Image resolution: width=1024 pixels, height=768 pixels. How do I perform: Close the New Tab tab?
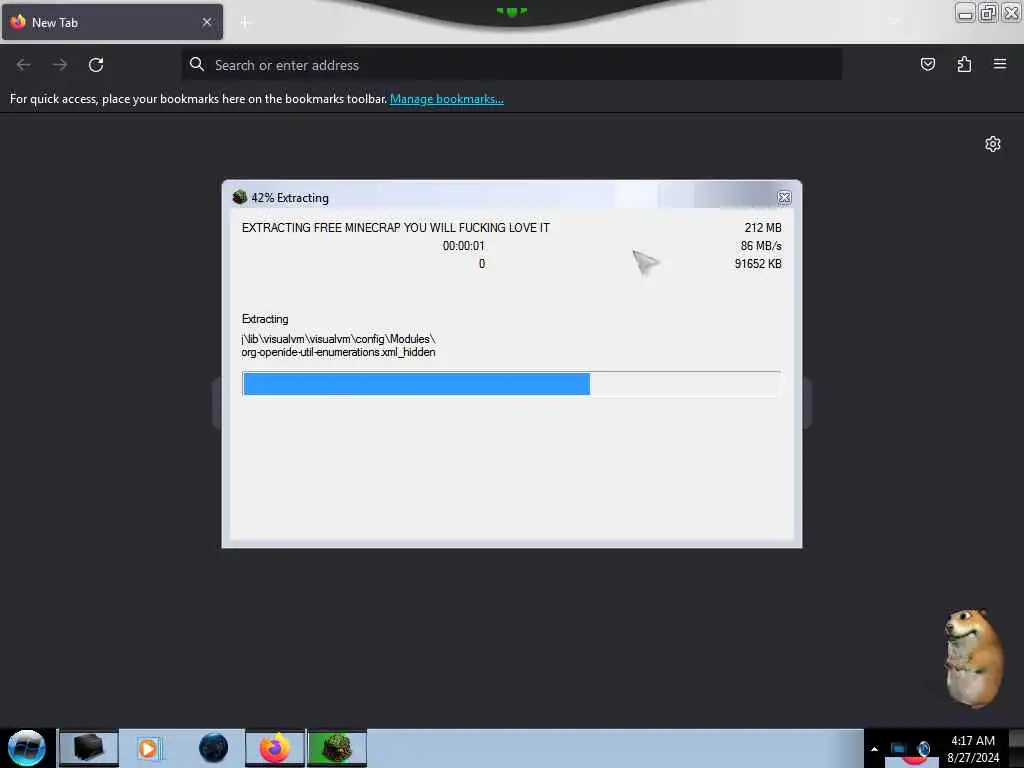[x=207, y=22]
